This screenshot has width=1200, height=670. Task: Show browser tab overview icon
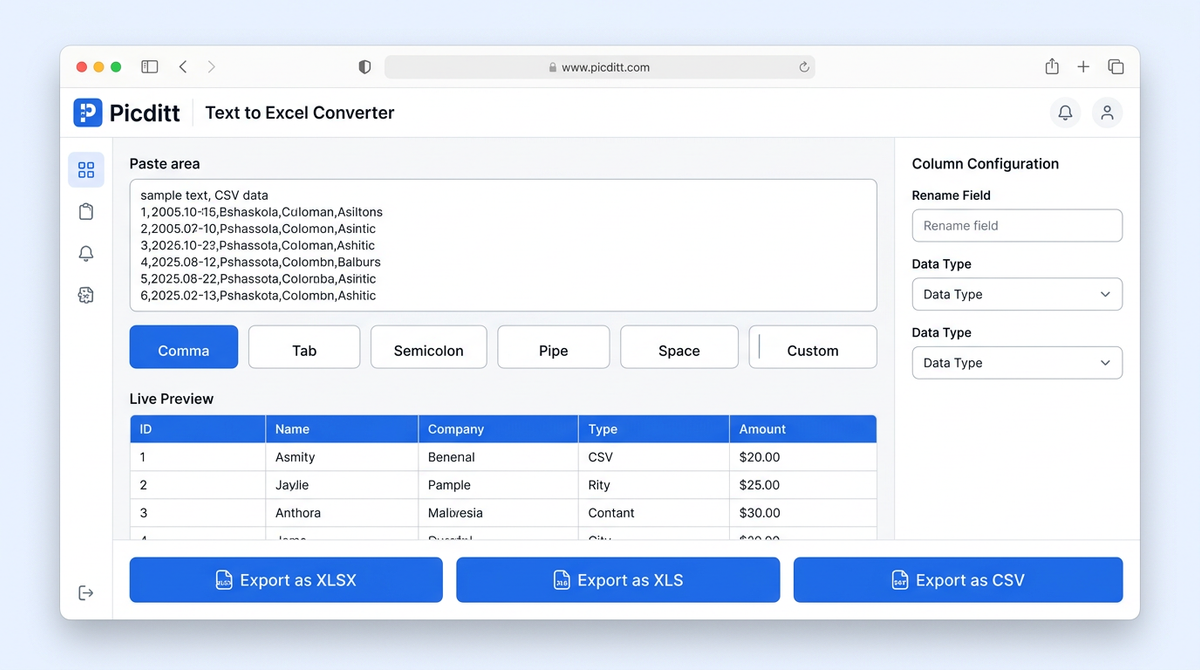coord(1116,67)
